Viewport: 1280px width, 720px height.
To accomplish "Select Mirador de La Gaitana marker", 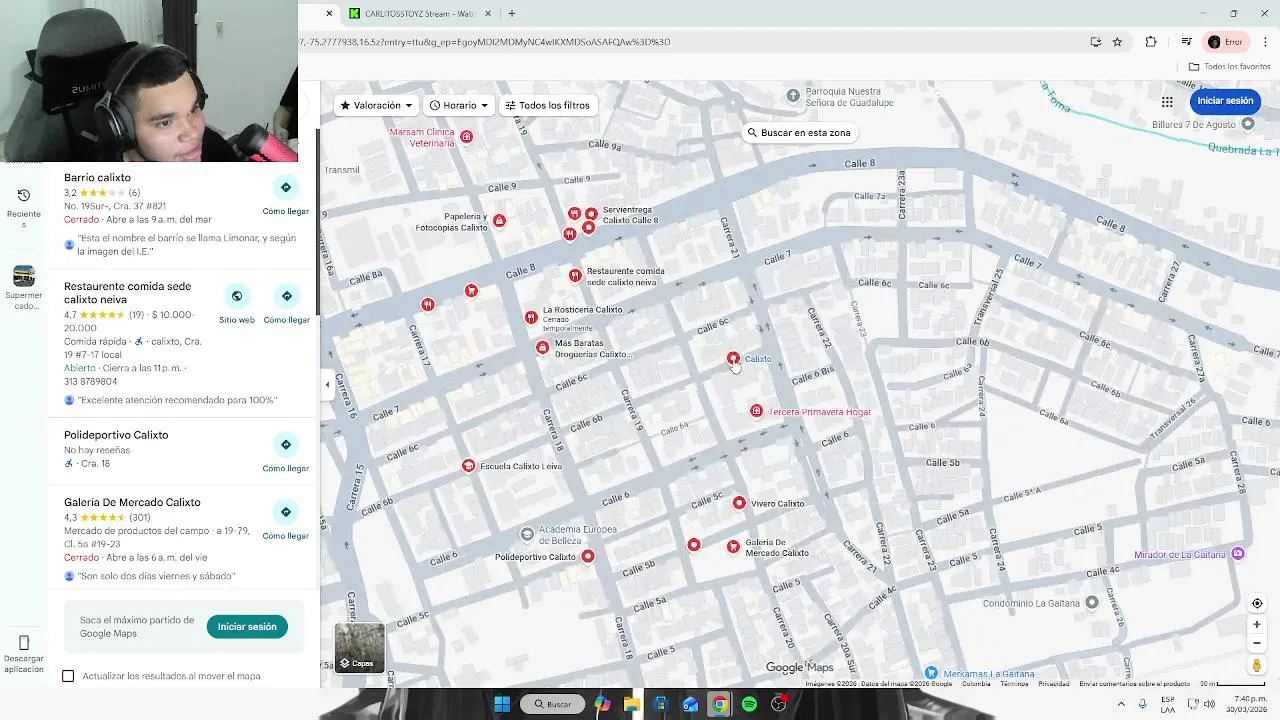I will tap(1238, 554).
